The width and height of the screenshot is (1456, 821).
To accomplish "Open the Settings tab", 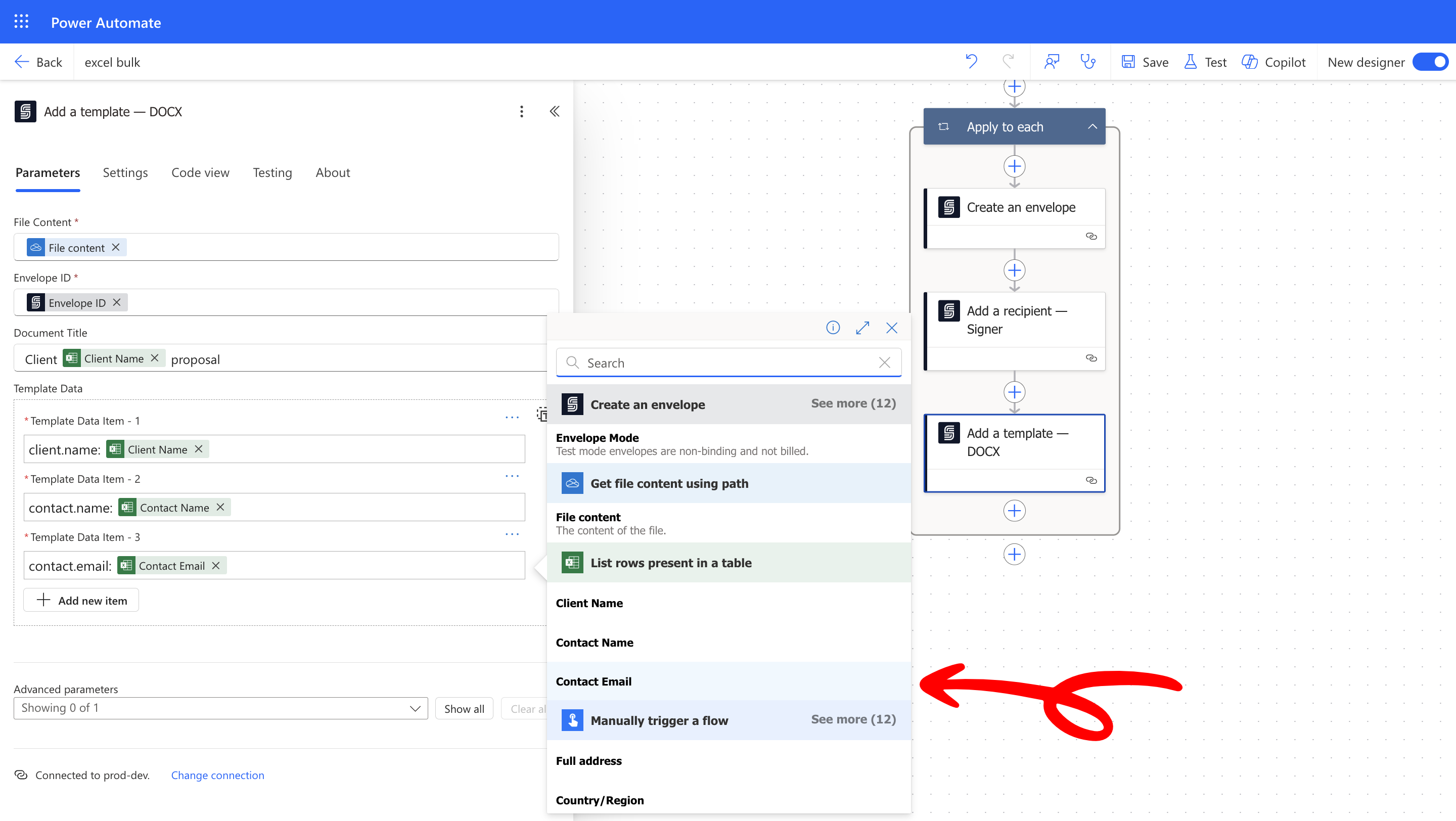I will point(125,172).
